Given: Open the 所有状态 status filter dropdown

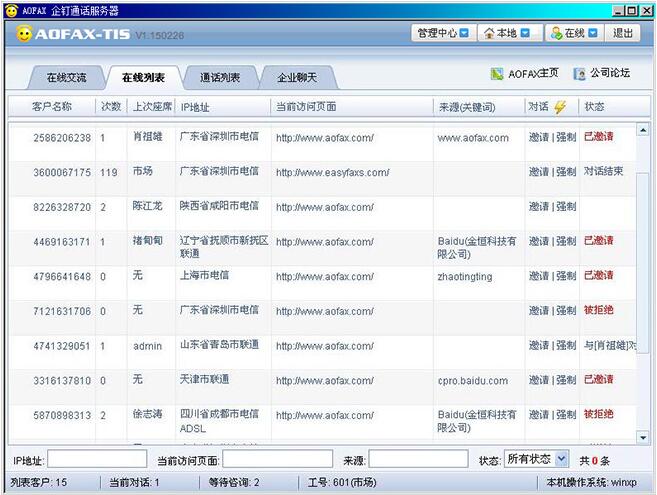Looking at the screenshot, I should (536, 459).
